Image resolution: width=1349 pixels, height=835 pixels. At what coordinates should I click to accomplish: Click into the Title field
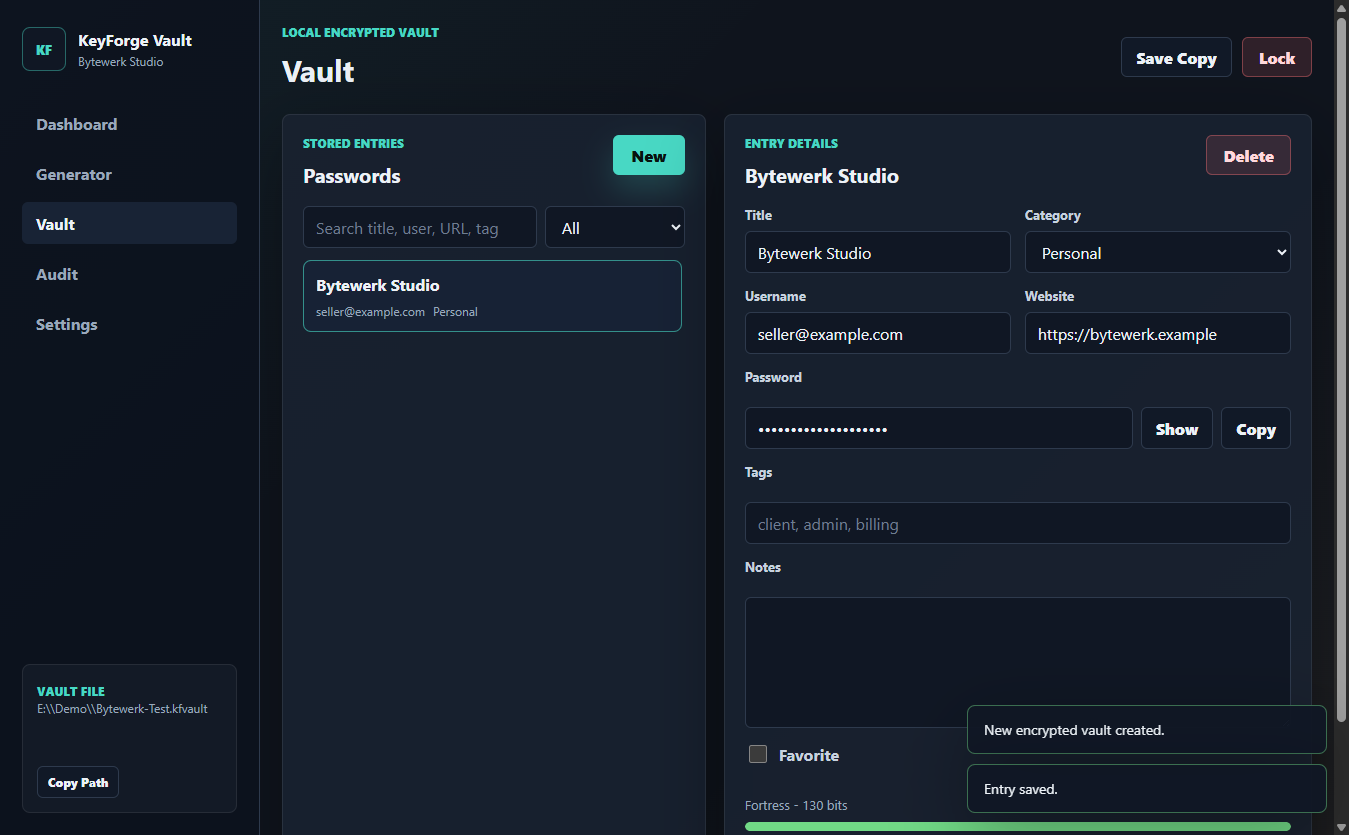878,253
